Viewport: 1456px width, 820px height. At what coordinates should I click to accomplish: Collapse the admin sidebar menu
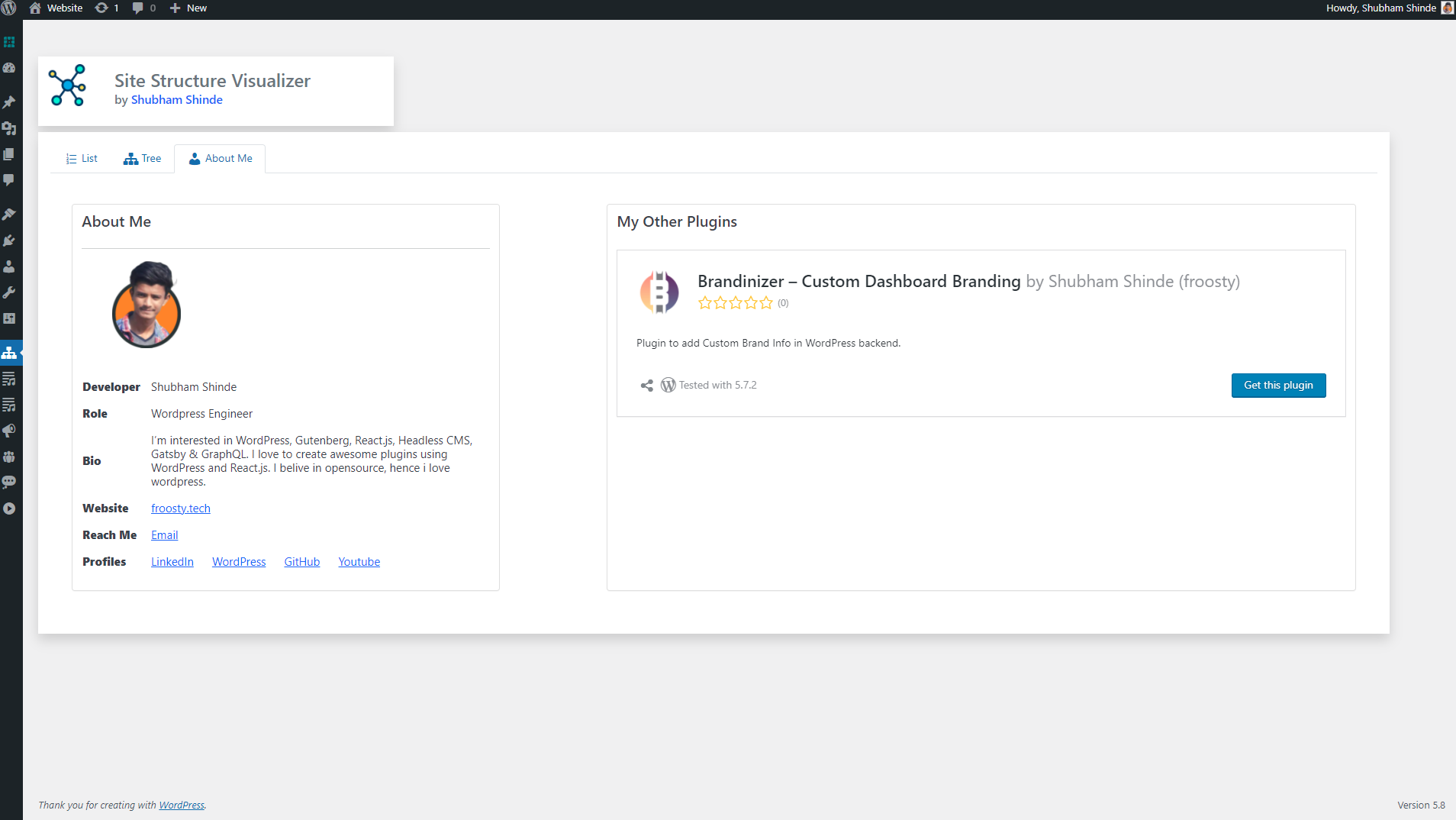(9, 508)
